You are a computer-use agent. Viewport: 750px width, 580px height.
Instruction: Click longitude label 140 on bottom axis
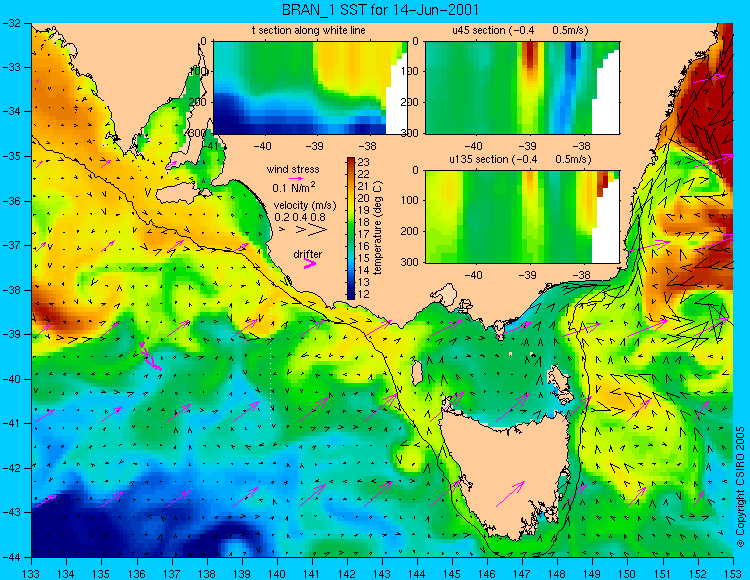[x=276, y=573]
